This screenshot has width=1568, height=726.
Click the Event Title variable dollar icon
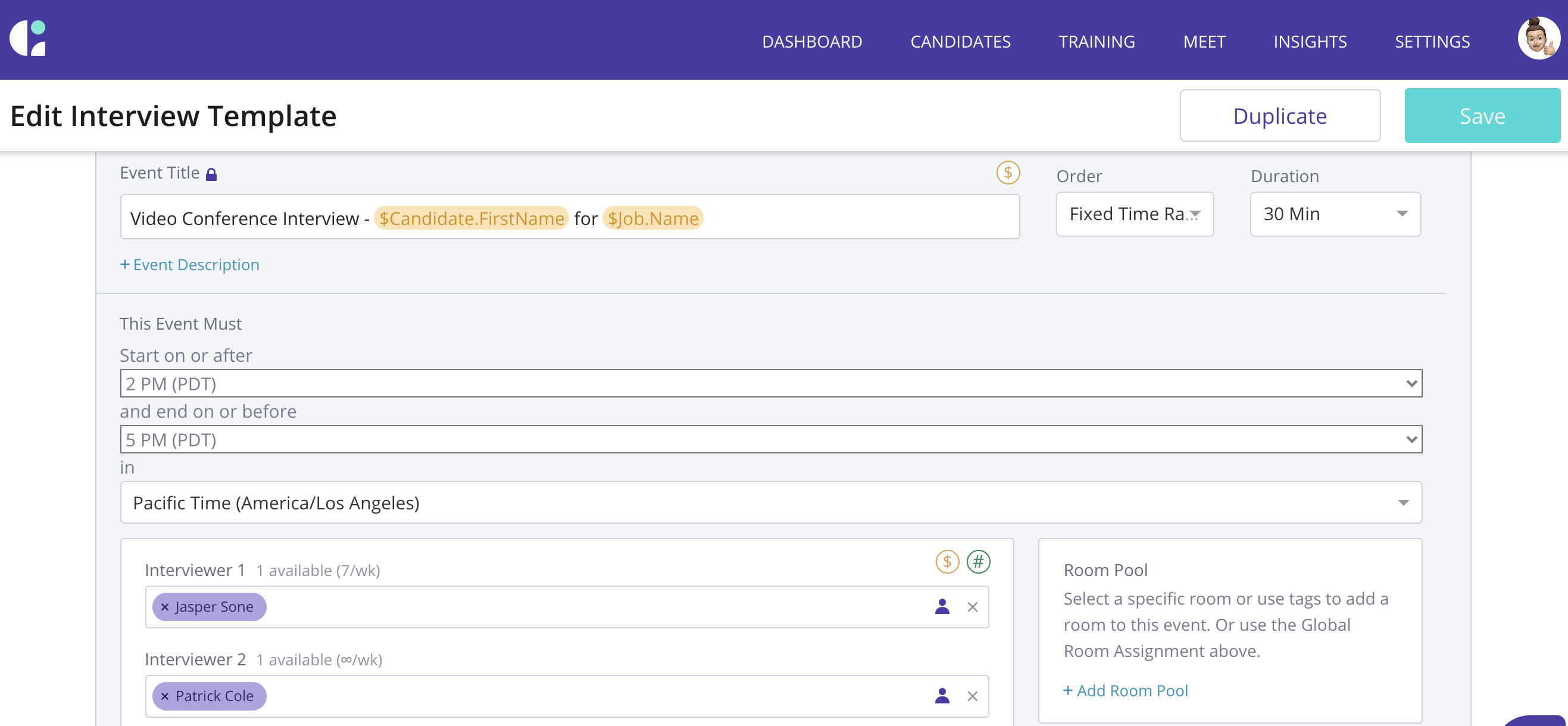[1007, 173]
